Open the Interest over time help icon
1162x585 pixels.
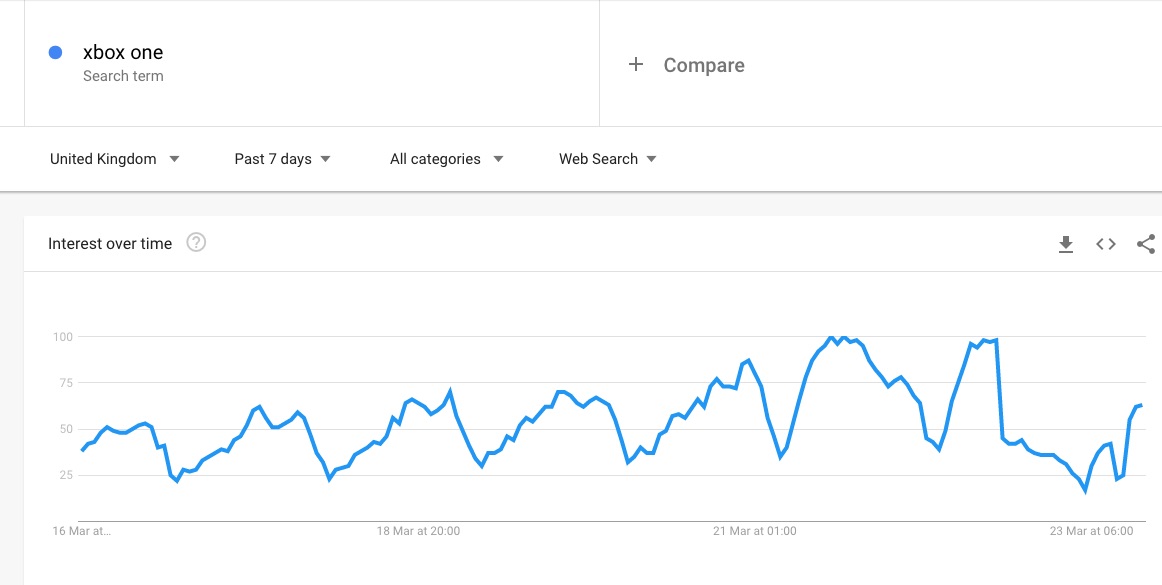coord(196,243)
